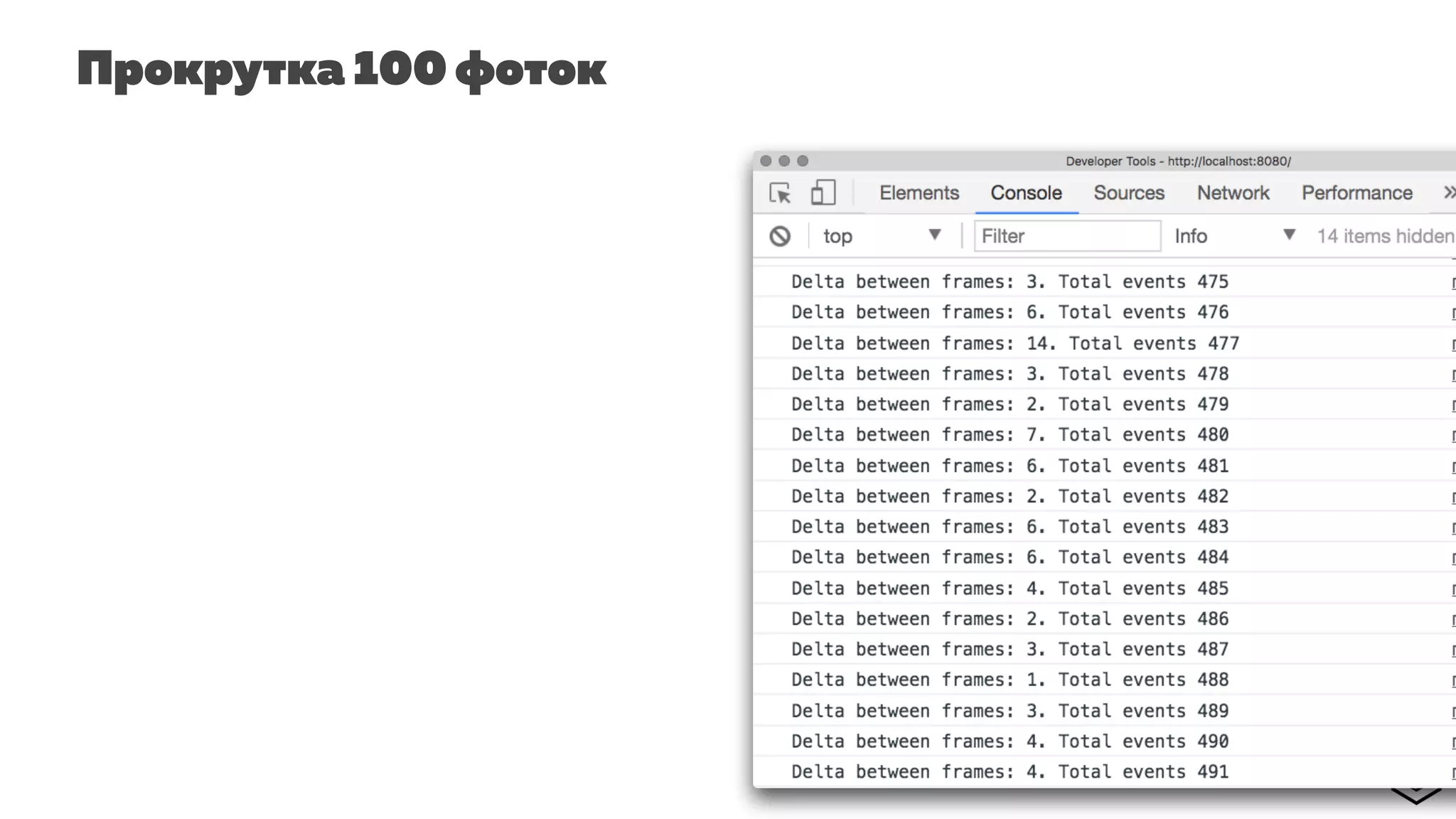Viewport: 1456px width, 819px height.
Task: Focus the console Filter input field
Action: (1067, 236)
